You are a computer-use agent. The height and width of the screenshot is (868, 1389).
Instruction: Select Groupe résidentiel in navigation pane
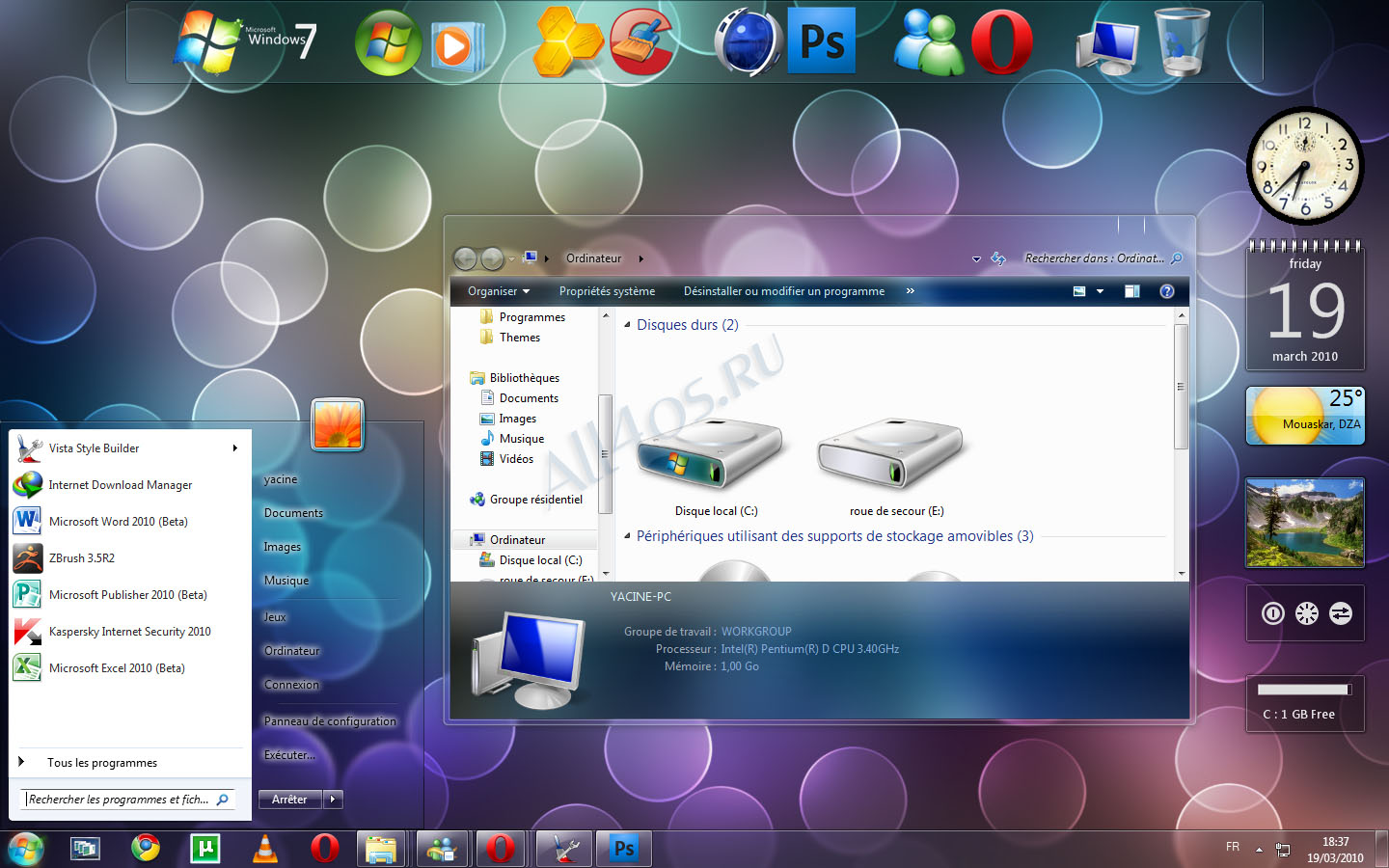click(535, 500)
